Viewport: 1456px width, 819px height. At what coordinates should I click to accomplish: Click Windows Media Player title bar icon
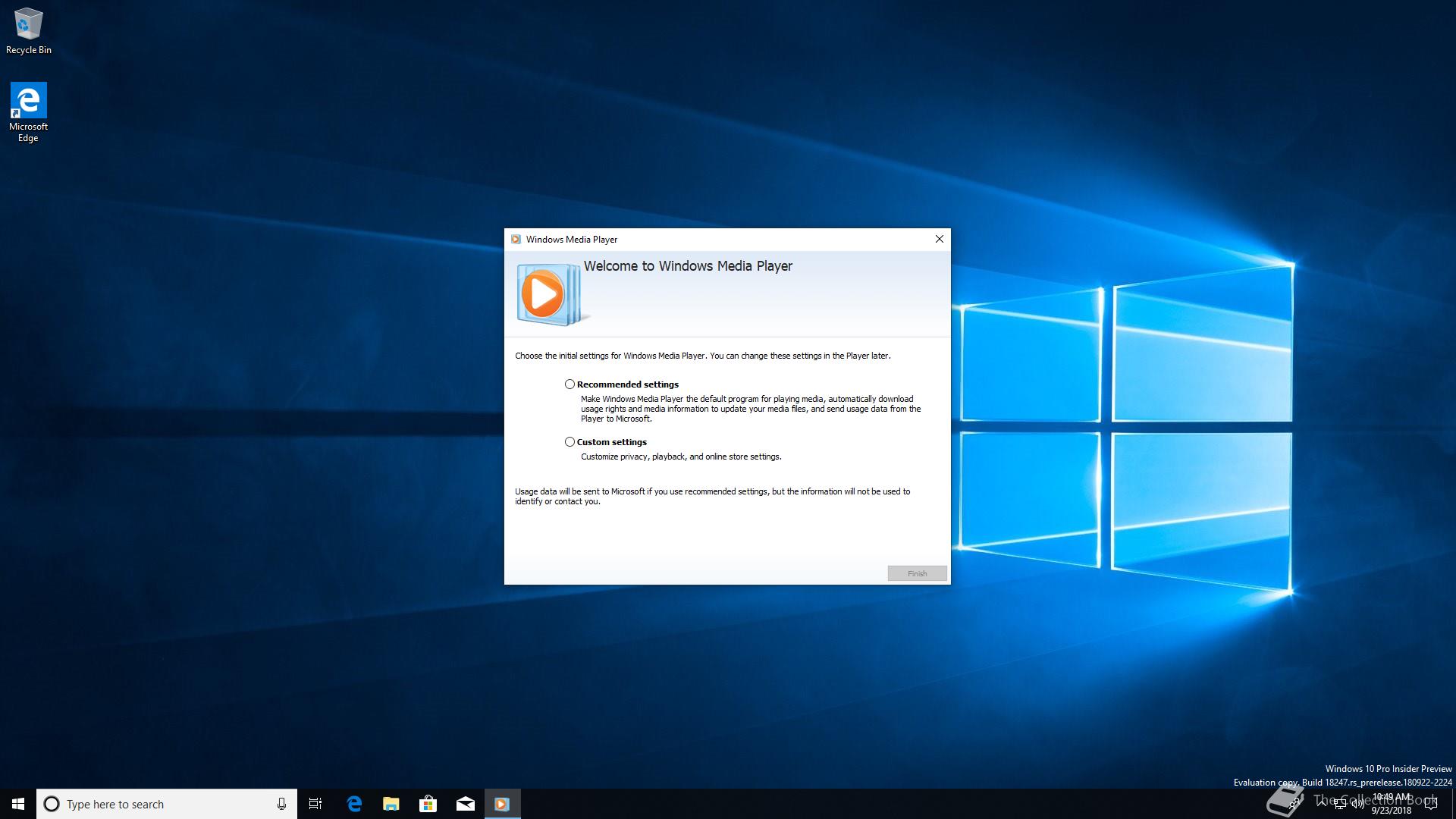[516, 240]
